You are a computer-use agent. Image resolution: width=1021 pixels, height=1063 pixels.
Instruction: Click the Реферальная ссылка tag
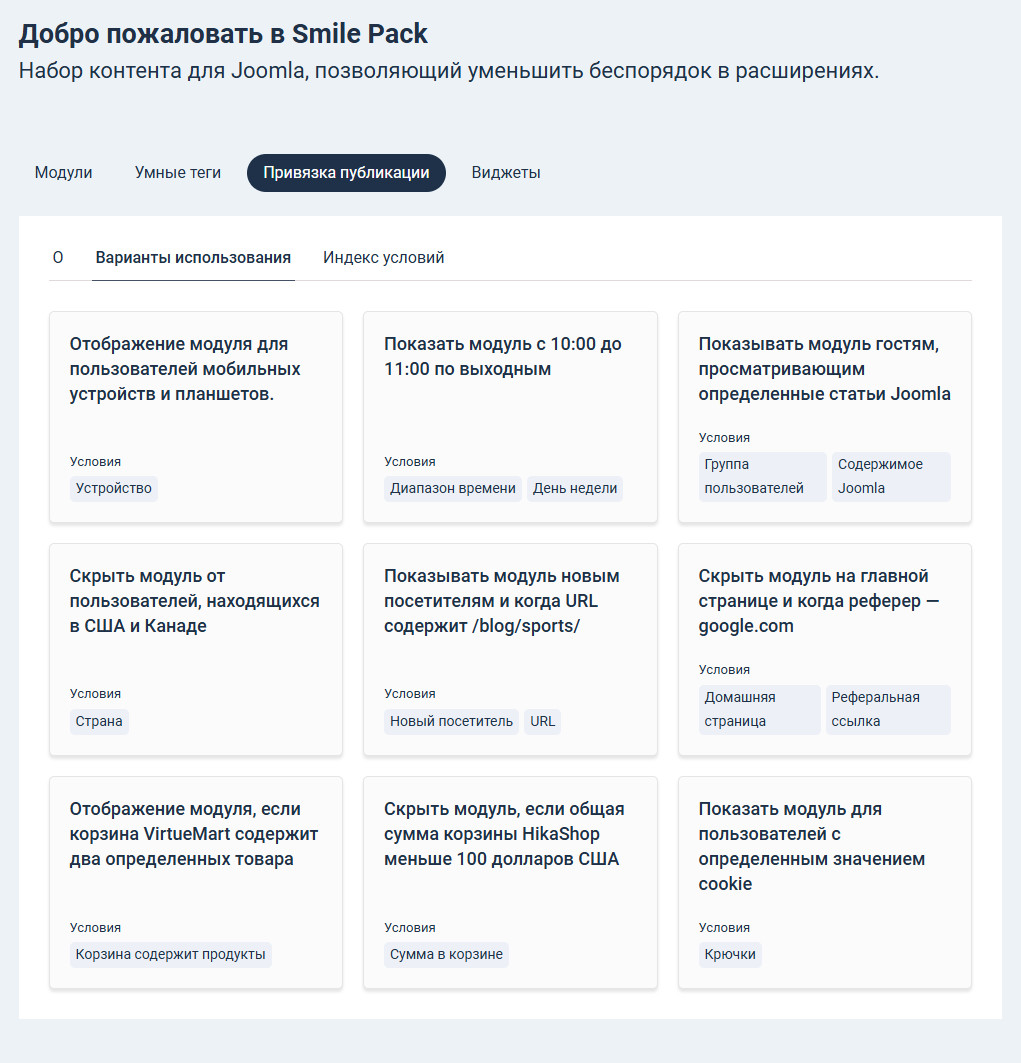coord(887,709)
